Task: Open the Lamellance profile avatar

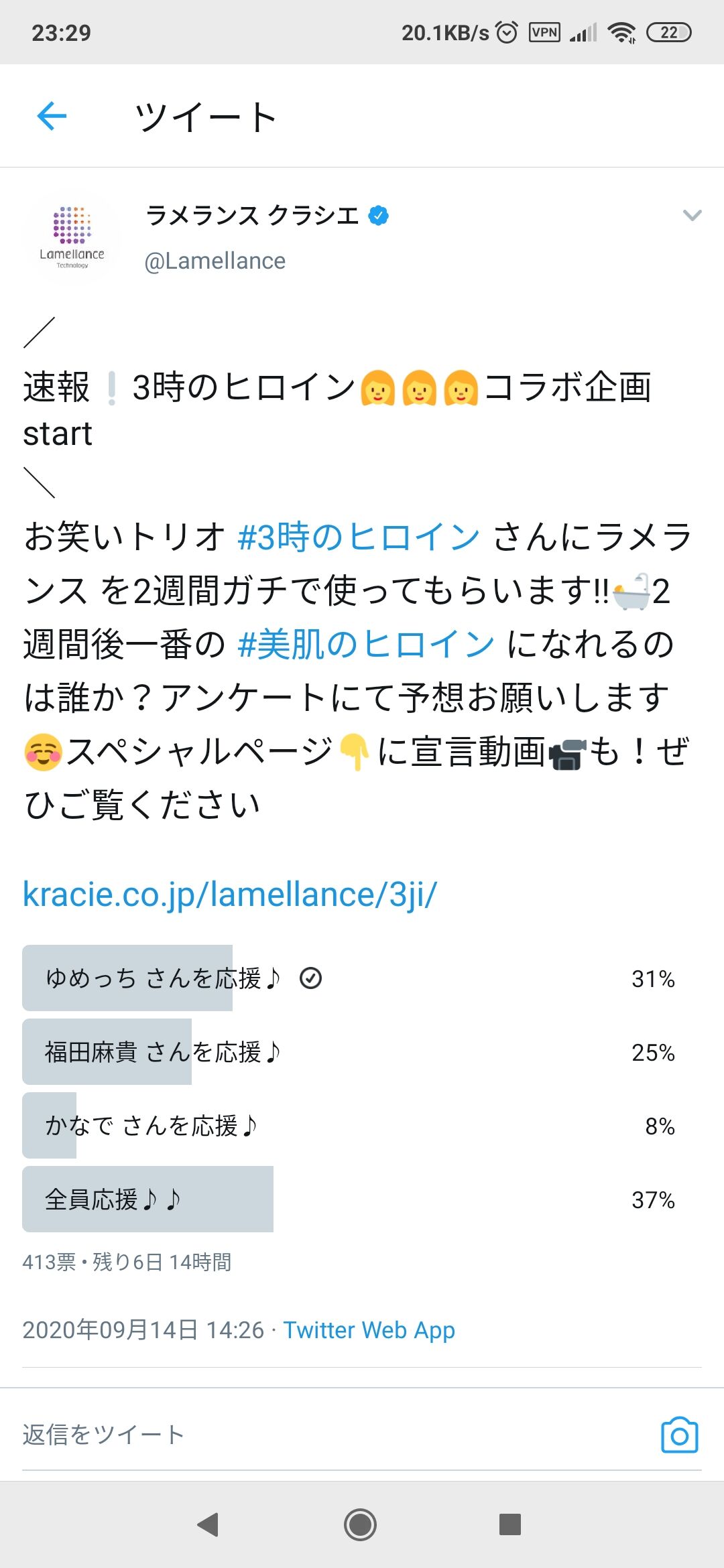Action: [72, 239]
